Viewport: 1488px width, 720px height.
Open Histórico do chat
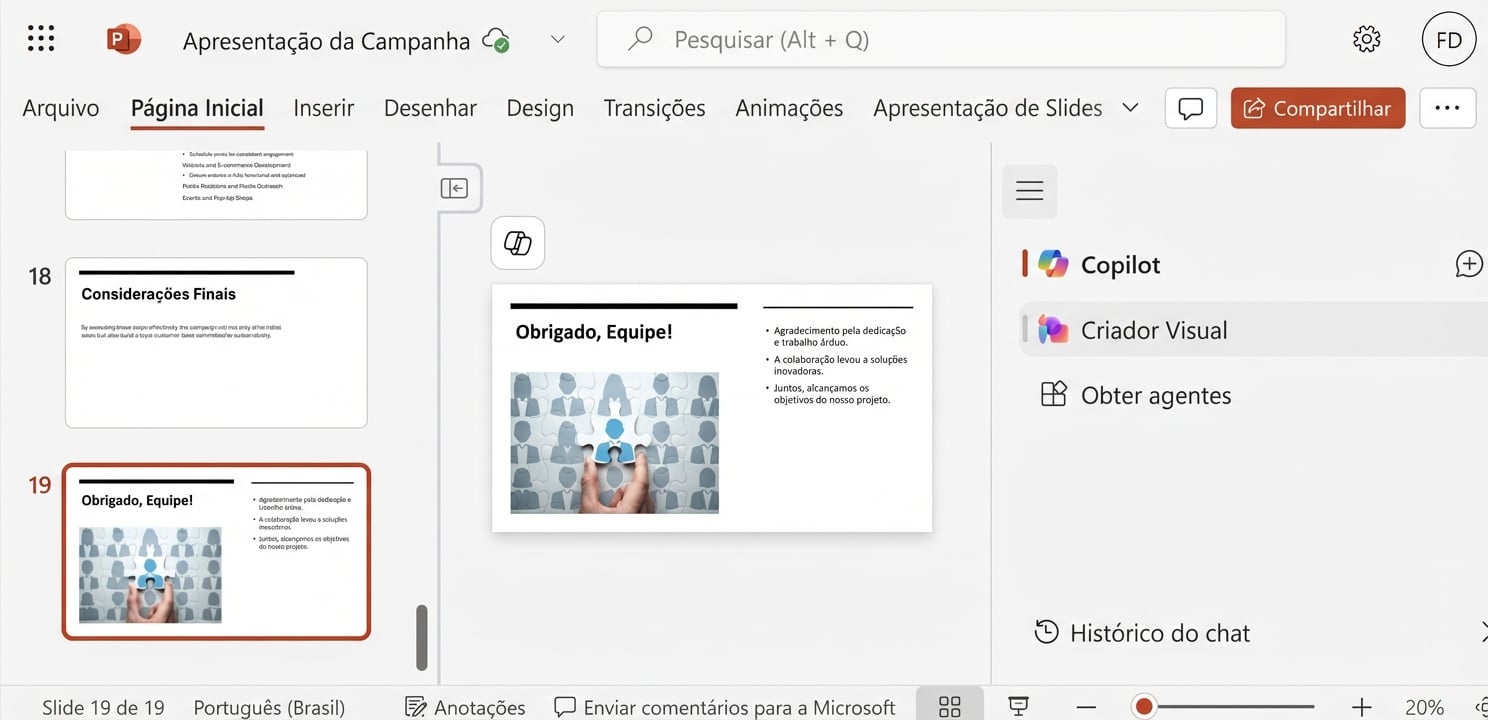point(1160,632)
